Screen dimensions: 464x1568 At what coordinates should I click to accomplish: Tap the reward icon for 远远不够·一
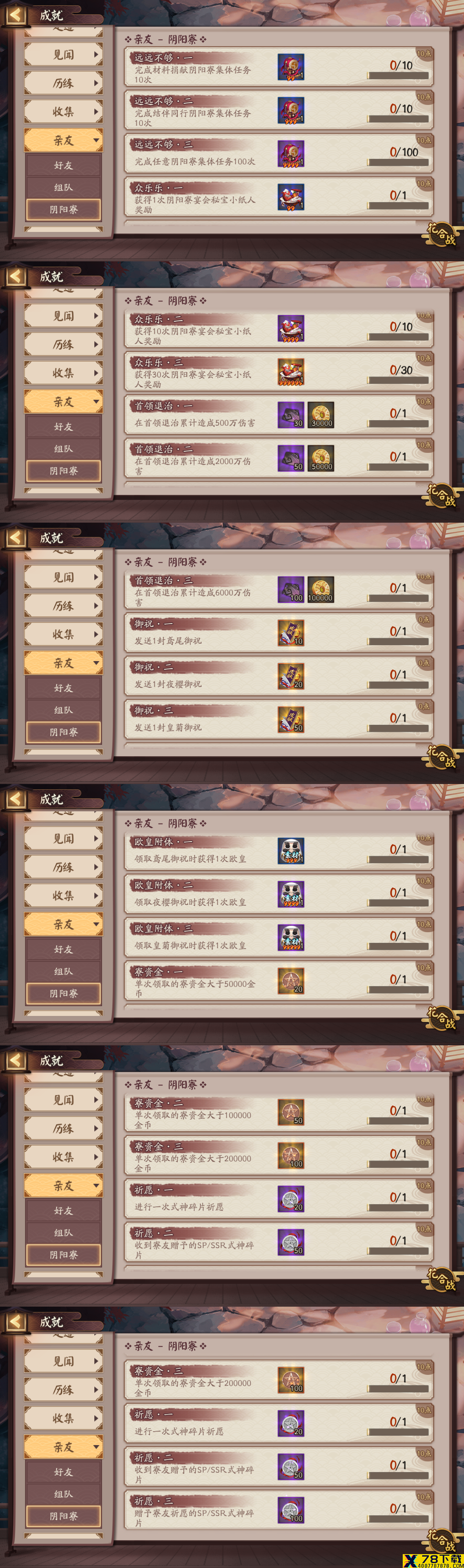pos(291,67)
